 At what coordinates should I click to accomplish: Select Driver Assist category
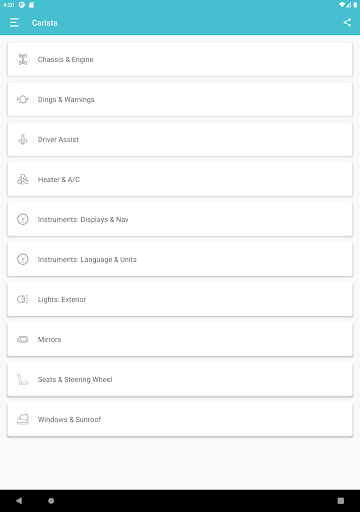click(180, 139)
